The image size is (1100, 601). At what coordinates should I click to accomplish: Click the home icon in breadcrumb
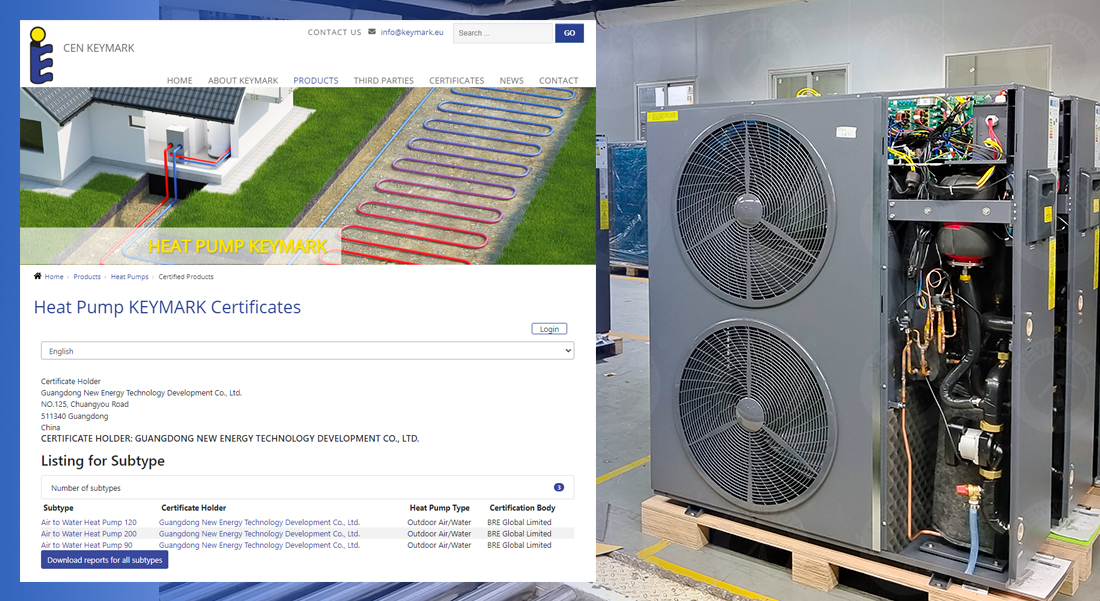click(x=38, y=276)
